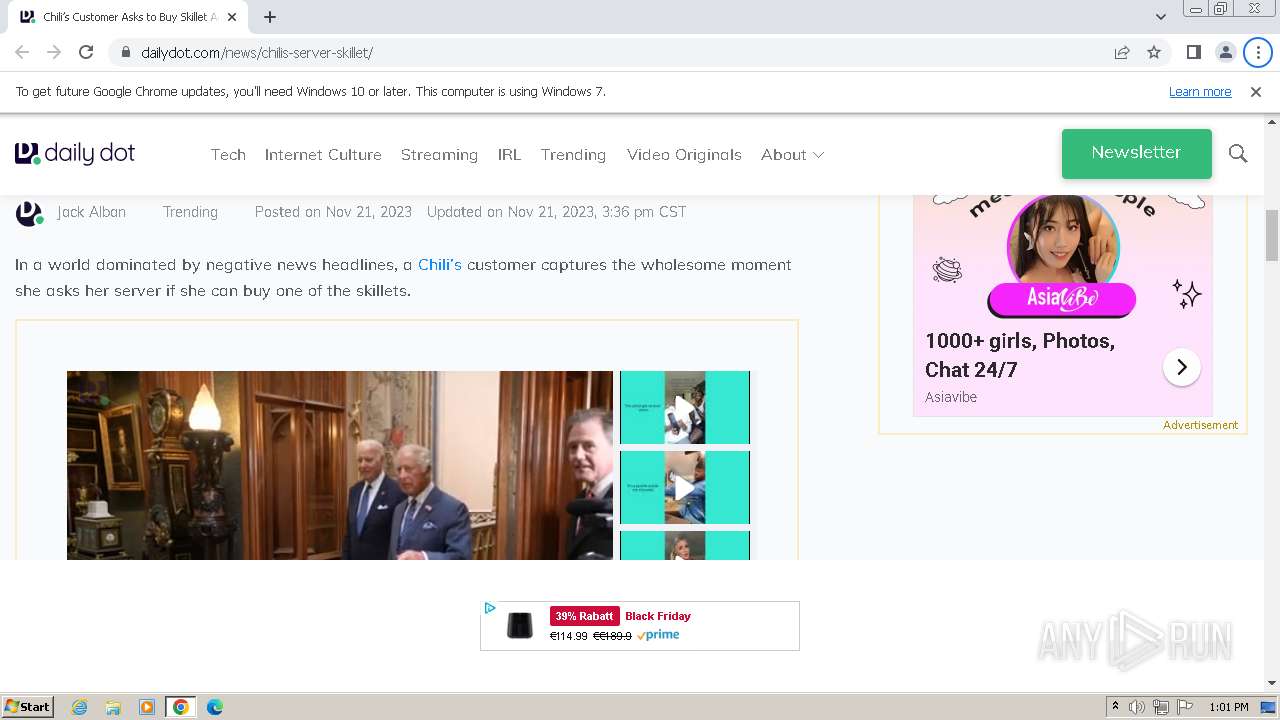
Task: Open the network tray icon
Action: point(1161,707)
